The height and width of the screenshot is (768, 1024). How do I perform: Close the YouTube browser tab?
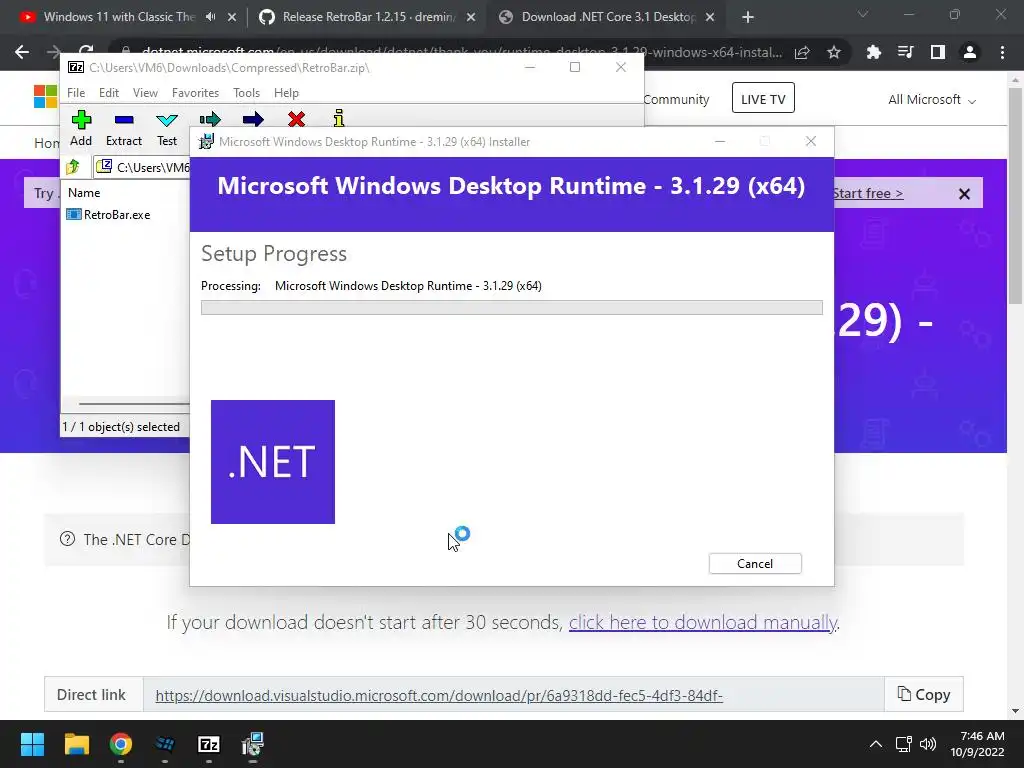click(x=232, y=18)
